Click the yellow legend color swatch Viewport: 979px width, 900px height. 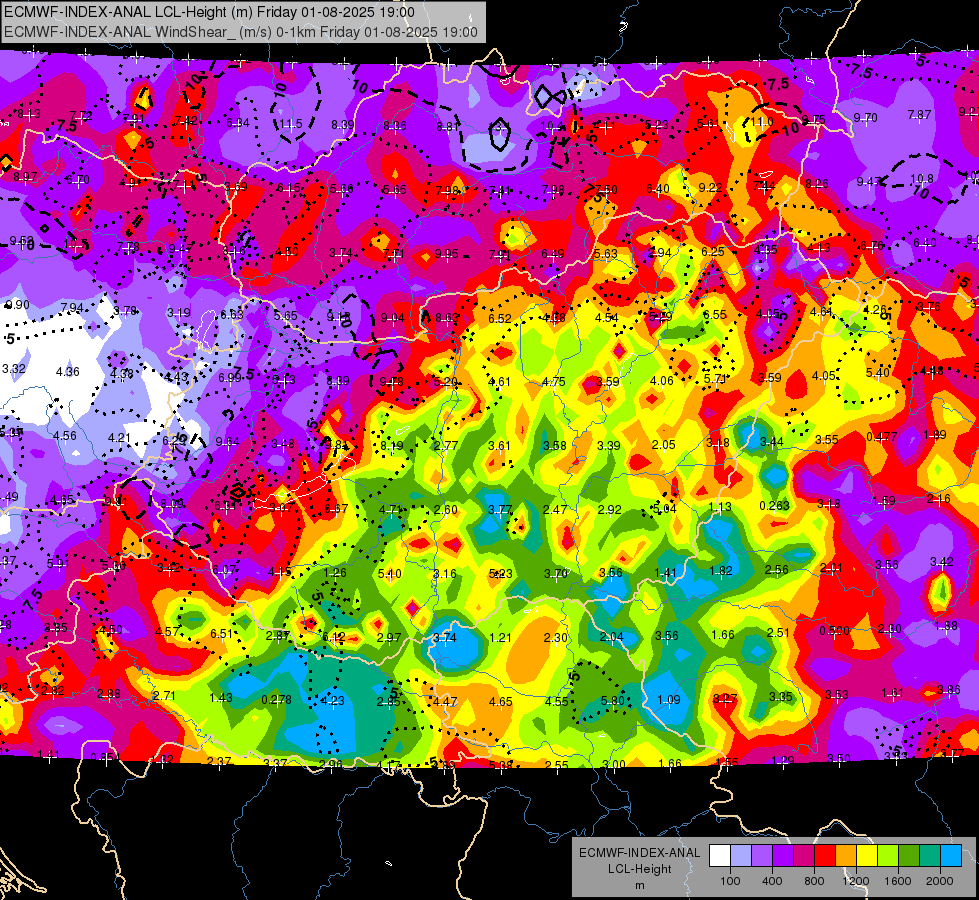(x=867, y=856)
